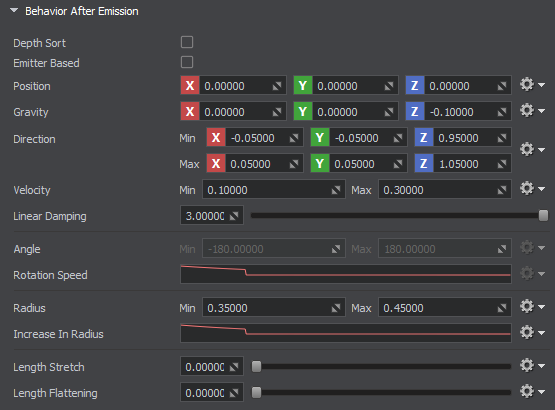Click the arrow icon in Gravity Z field
555x410 pixels.
(x=502, y=112)
